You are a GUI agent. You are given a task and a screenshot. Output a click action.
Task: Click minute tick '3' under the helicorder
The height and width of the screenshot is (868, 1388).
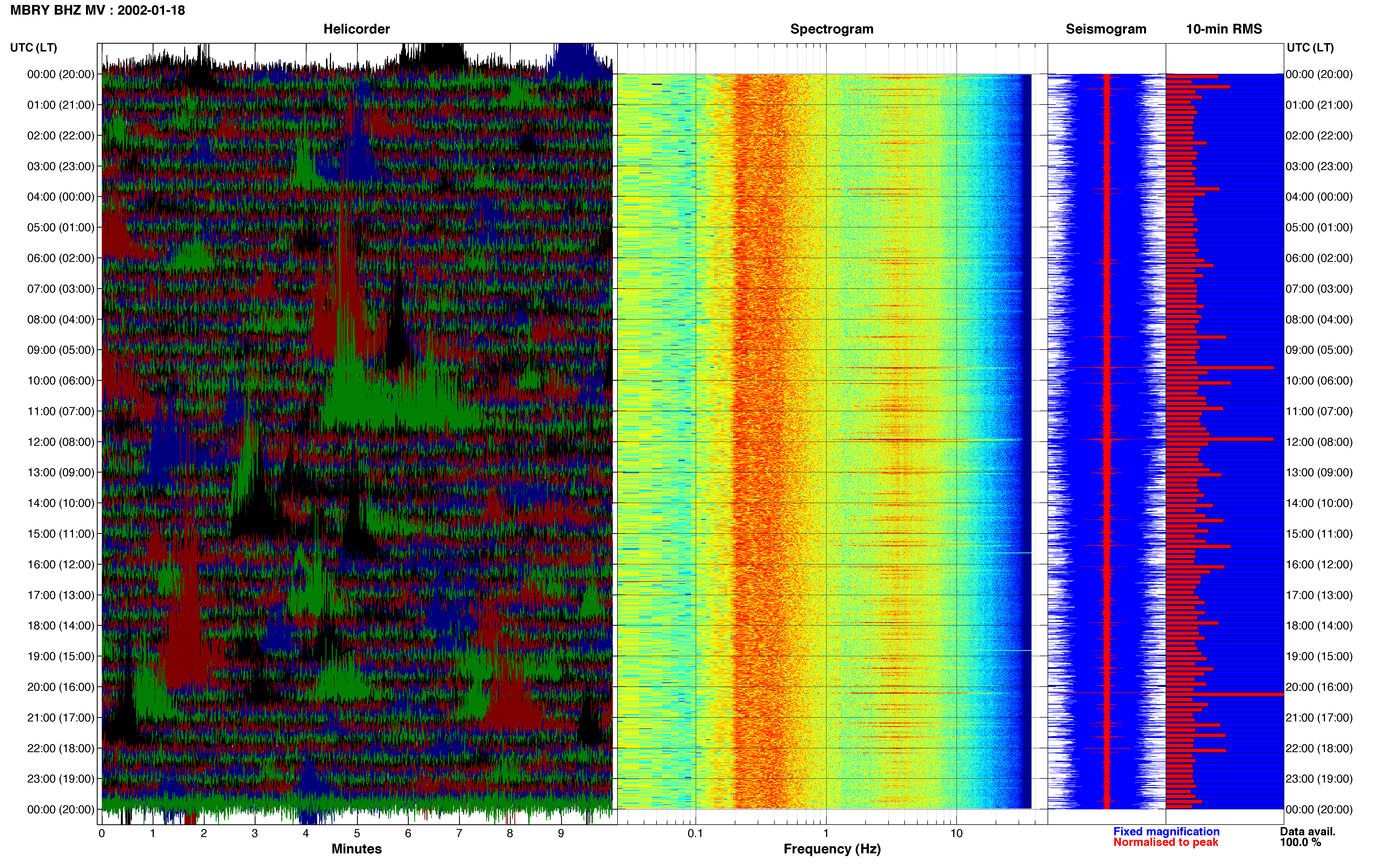click(x=255, y=833)
